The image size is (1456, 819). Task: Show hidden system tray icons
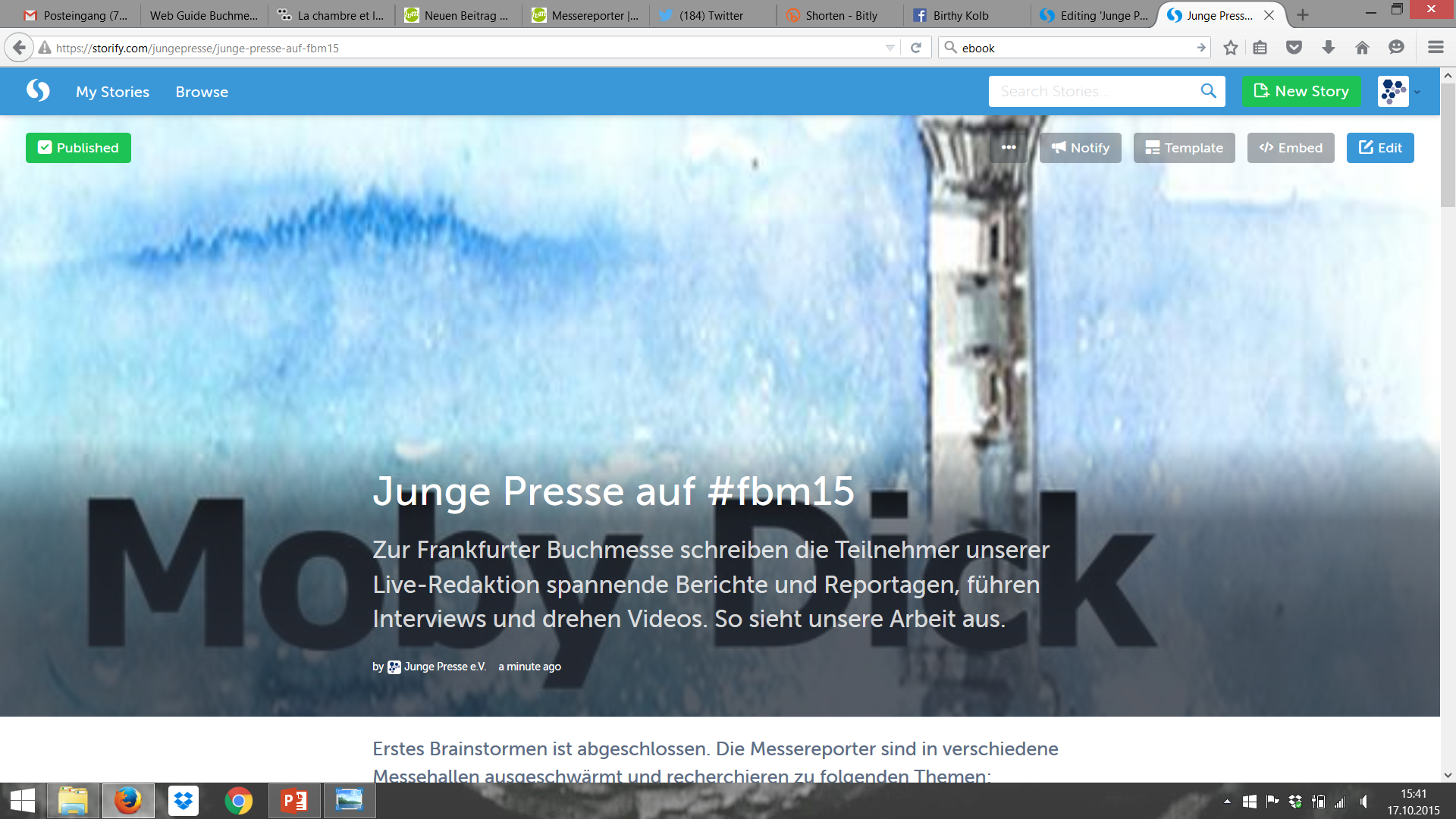pyautogui.click(x=1227, y=802)
